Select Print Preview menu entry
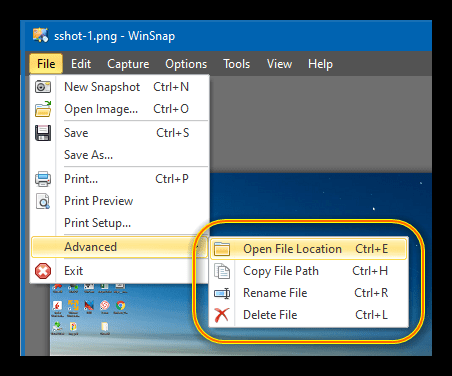The image size is (452, 376). click(120, 201)
